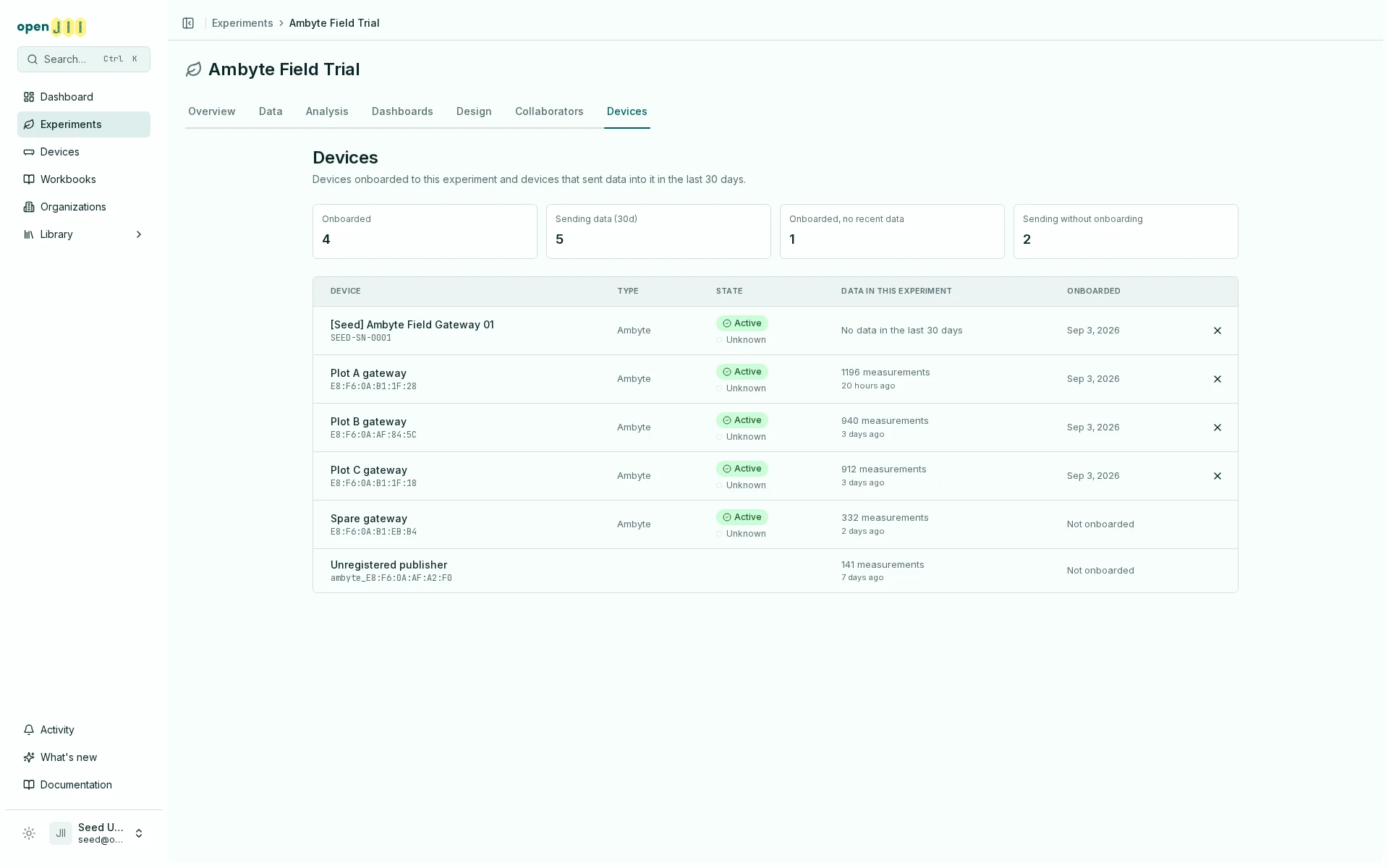Open Devices in the left sidebar
This screenshot has width=1389, height=868.
[84, 152]
